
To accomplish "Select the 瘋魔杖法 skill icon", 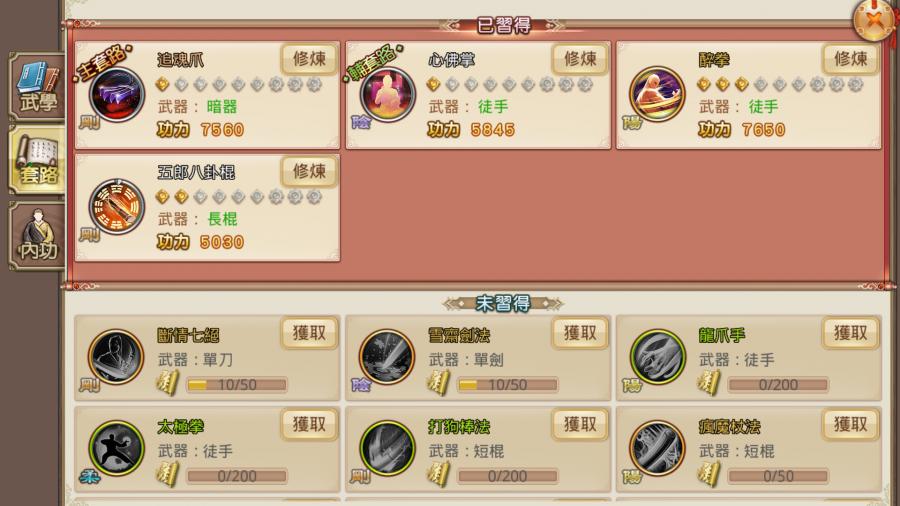I will pos(657,449).
